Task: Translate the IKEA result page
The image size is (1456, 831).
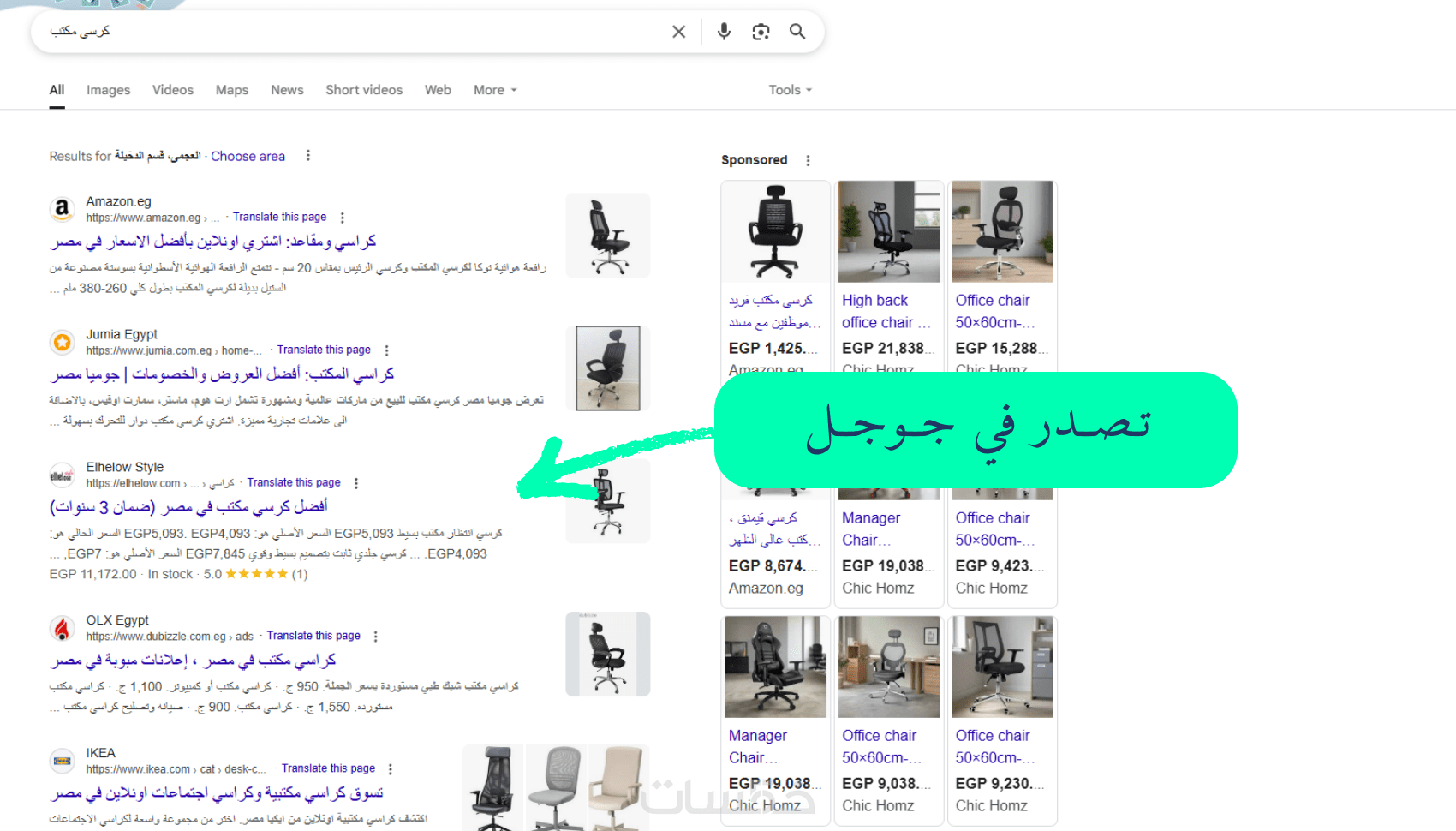Action: (x=328, y=769)
